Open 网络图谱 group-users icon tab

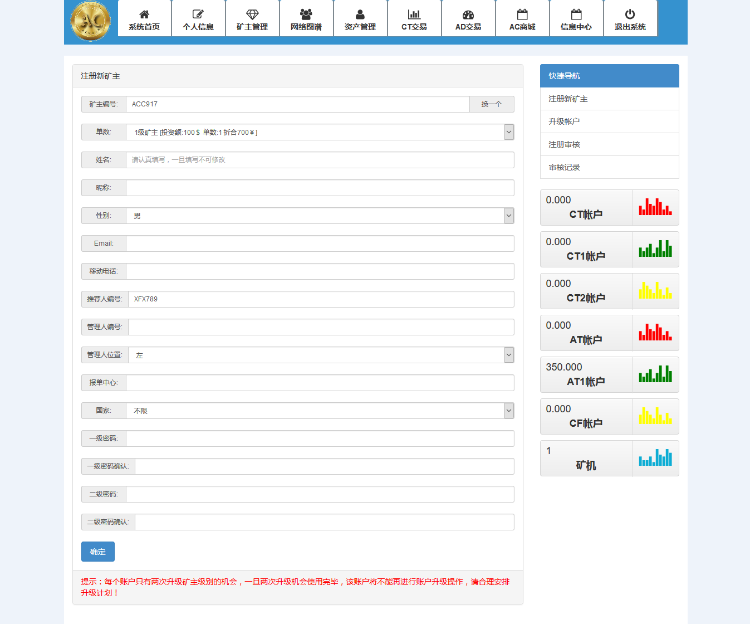306,19
